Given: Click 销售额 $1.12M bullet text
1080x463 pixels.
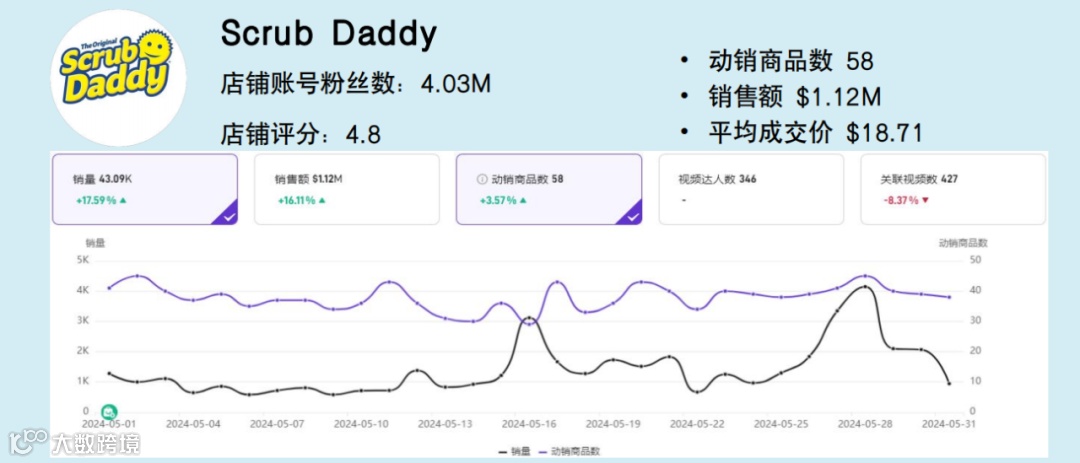Looking at the screenshot, I should pyautogui.click(x=795, y=97).
